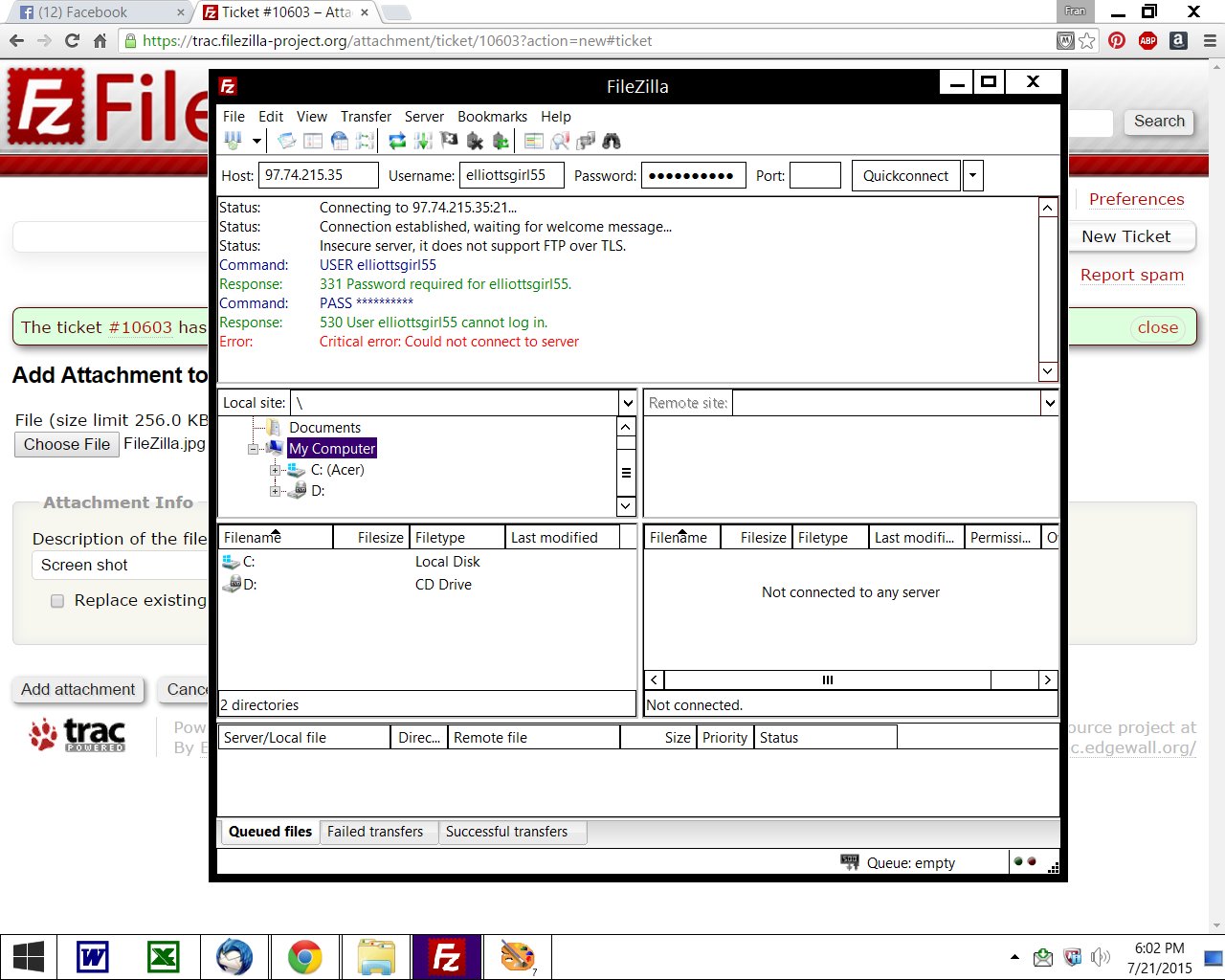Toggle local directory tree icon
1225x980 pixels.
313,141
